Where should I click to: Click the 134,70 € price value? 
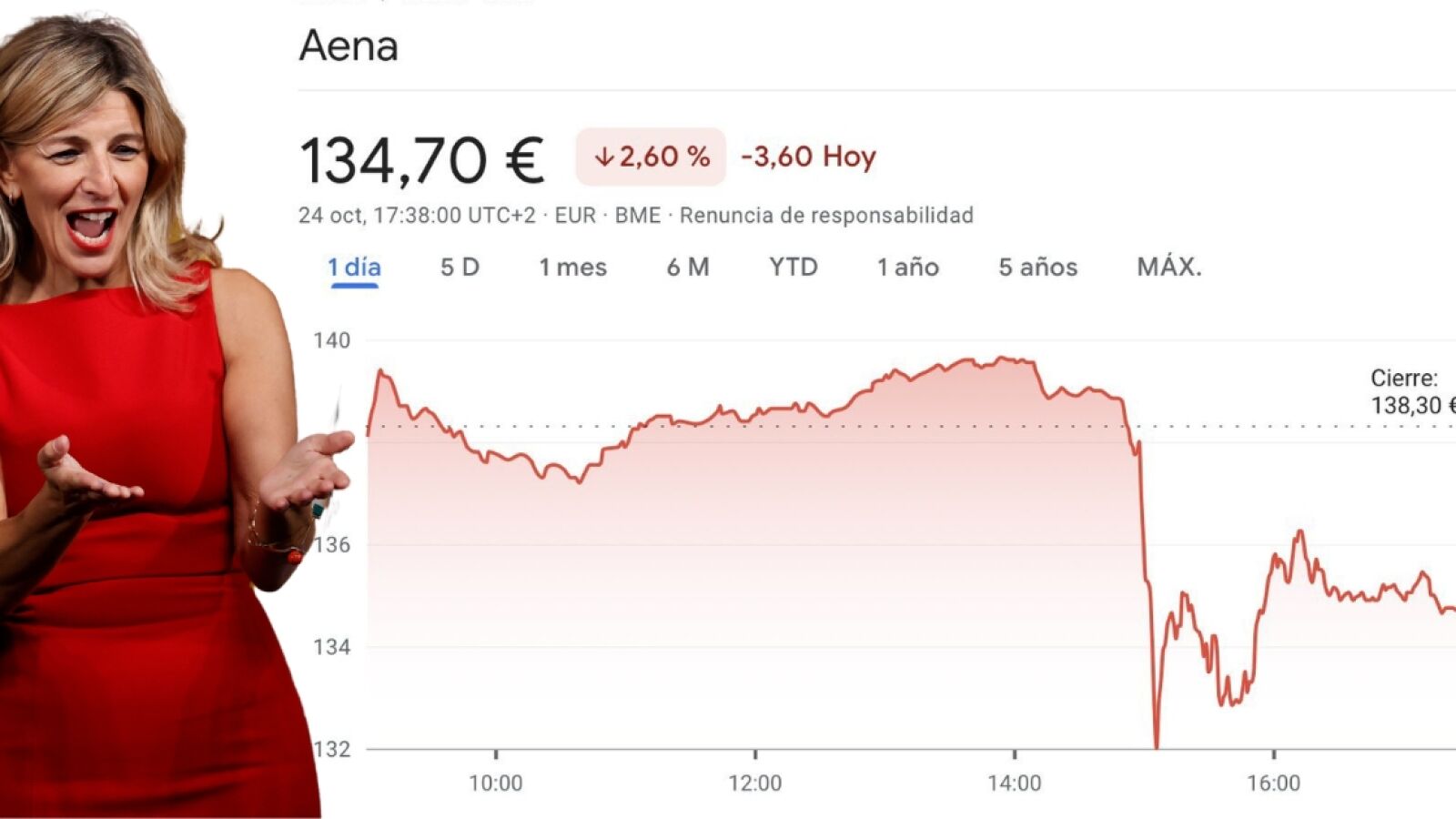click(x=421, y=161)
